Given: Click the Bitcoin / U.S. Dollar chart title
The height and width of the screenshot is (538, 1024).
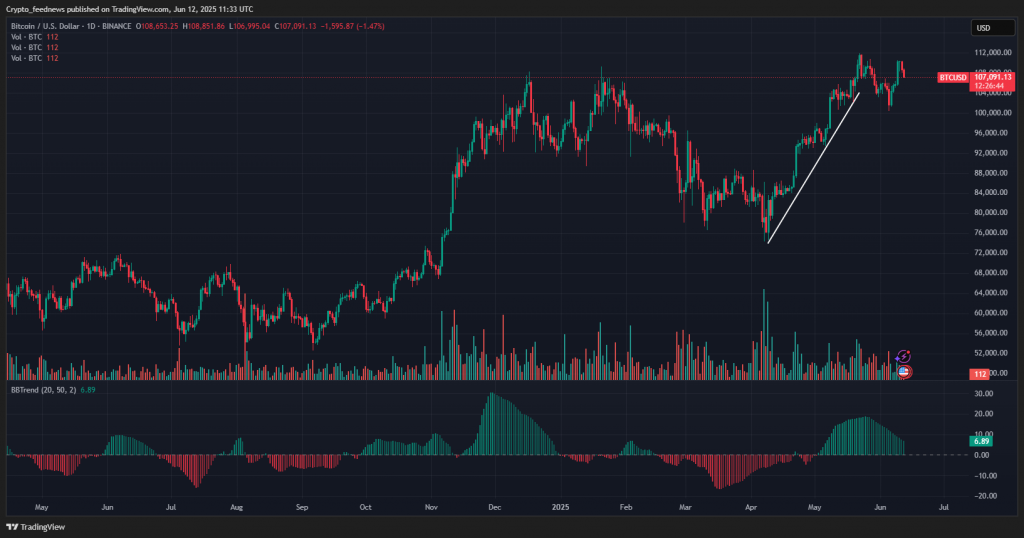Looking at the screenshot, I should pos(57,24).
